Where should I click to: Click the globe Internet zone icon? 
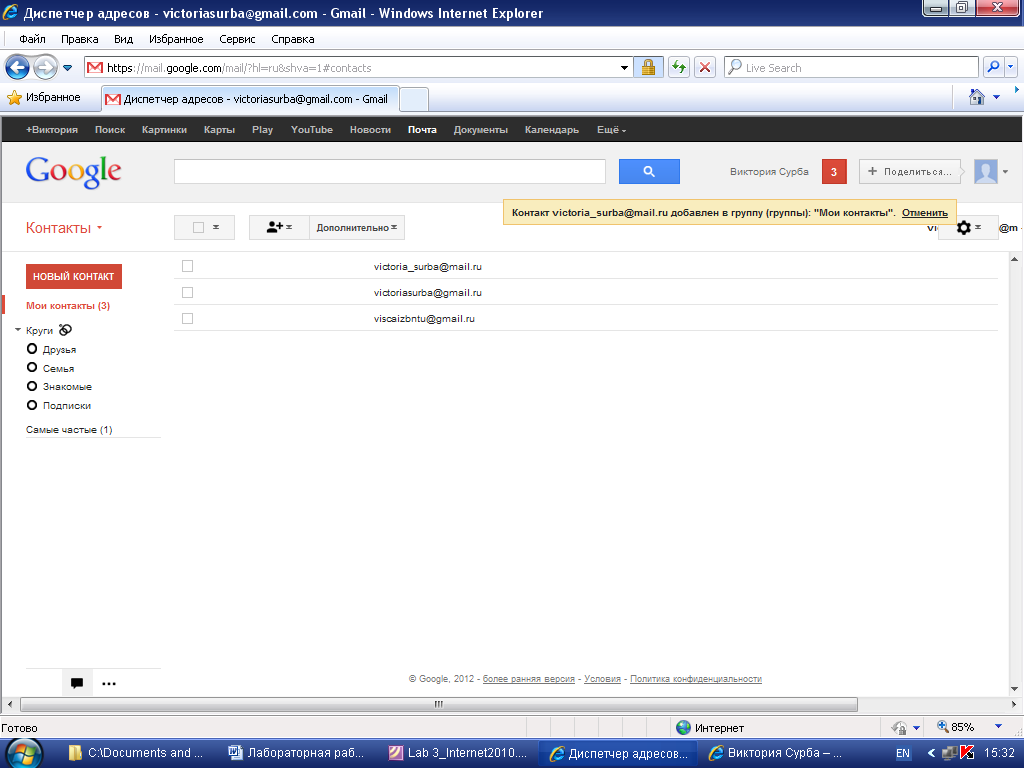click(683, 728)
